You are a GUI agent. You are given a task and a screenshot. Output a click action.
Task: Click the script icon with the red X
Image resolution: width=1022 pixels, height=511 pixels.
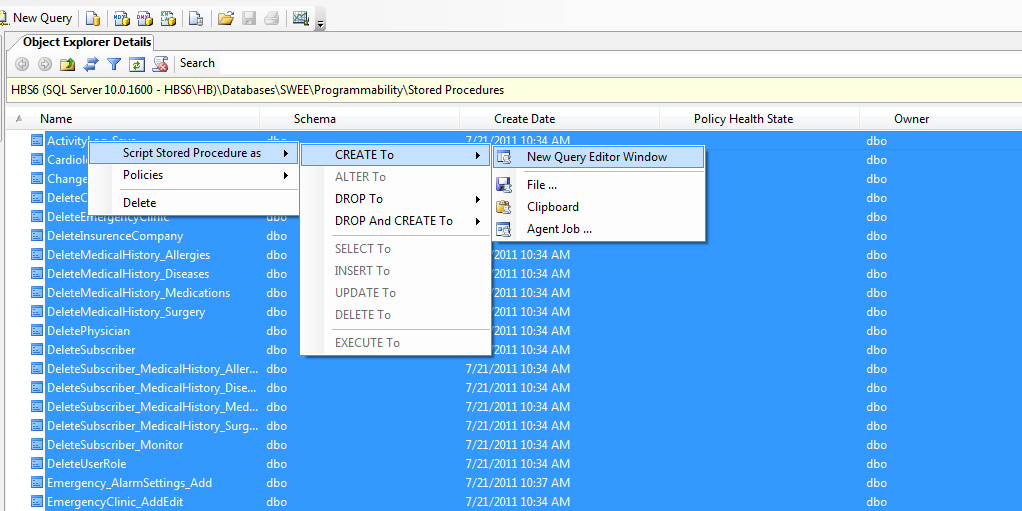click(160, 64)
